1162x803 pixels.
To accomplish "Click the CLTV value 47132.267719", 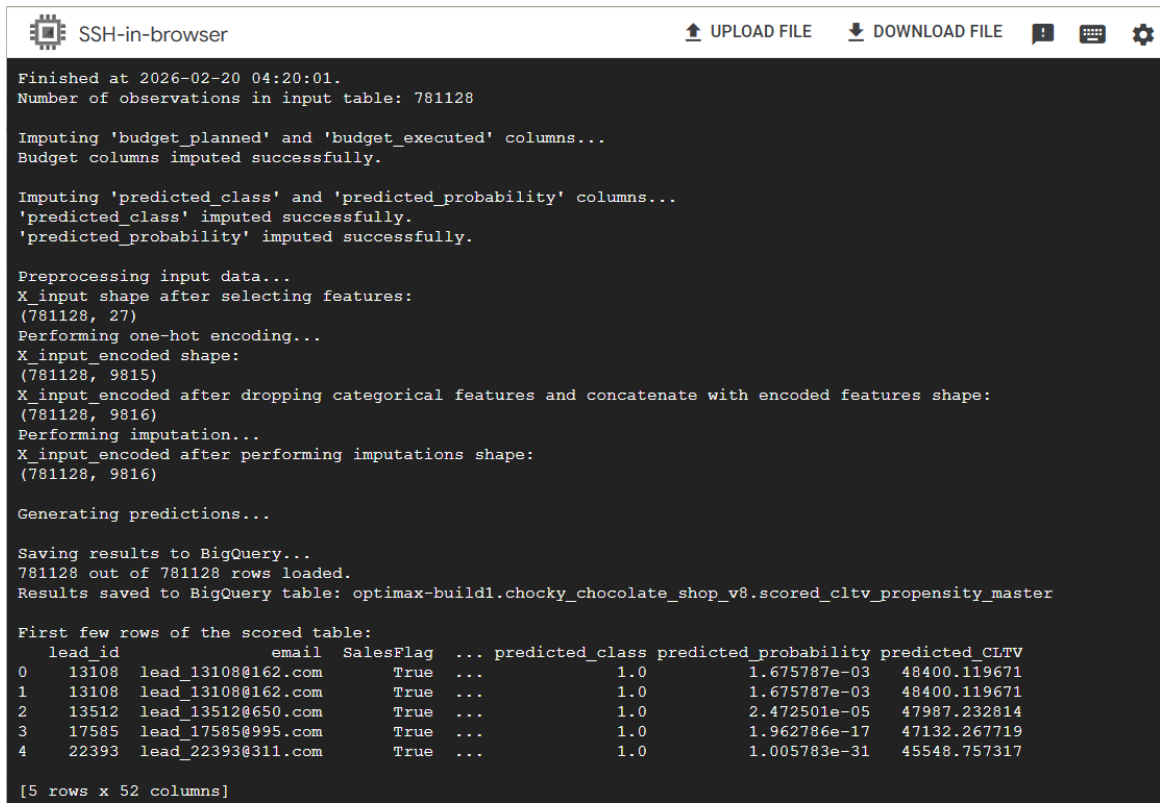I will (x=962, y=732).
